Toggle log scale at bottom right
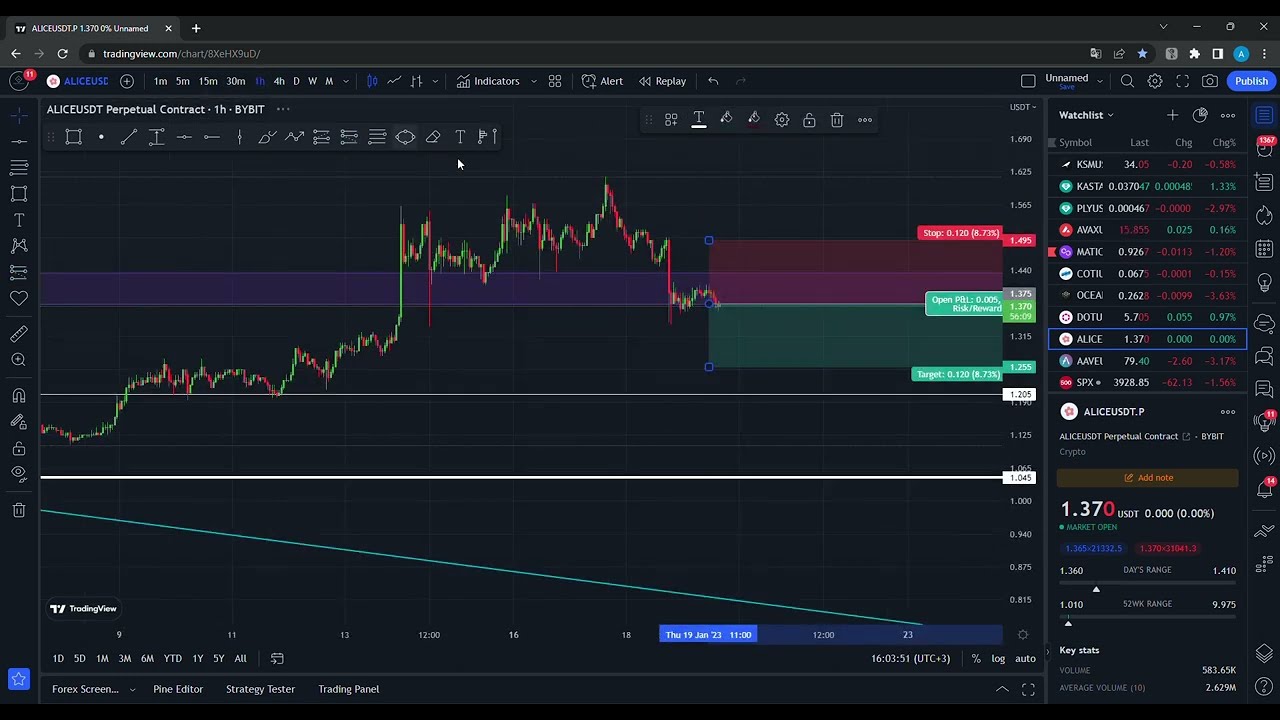The width and height of the screenshot is (1280, 720). click(998, 658)
